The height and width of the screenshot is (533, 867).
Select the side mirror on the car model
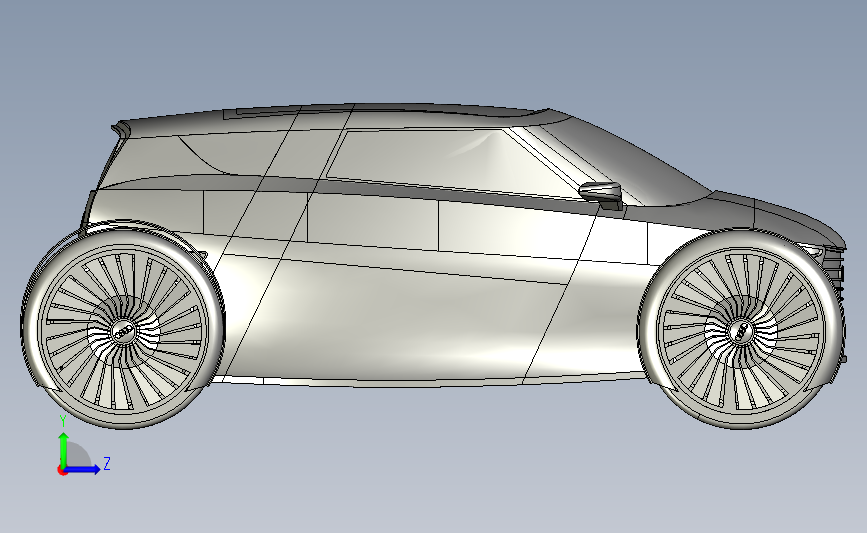click(x=602, y=194)
